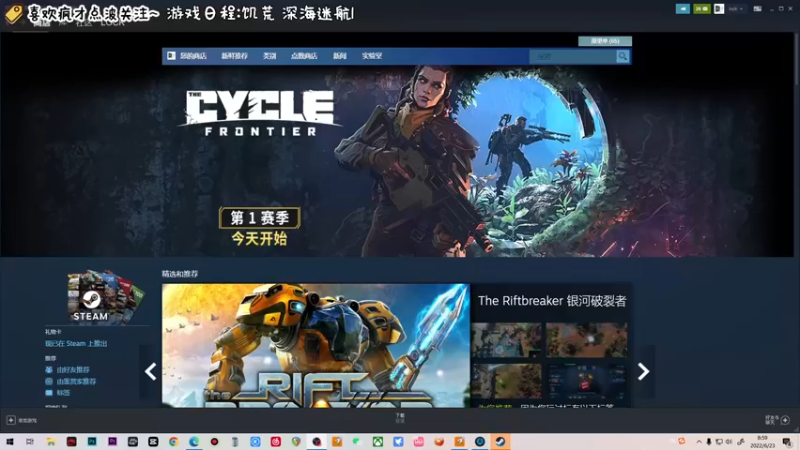
Task: Open the Downloads section at bottom center
Action: pyautogui.click(x=400, y=418)
